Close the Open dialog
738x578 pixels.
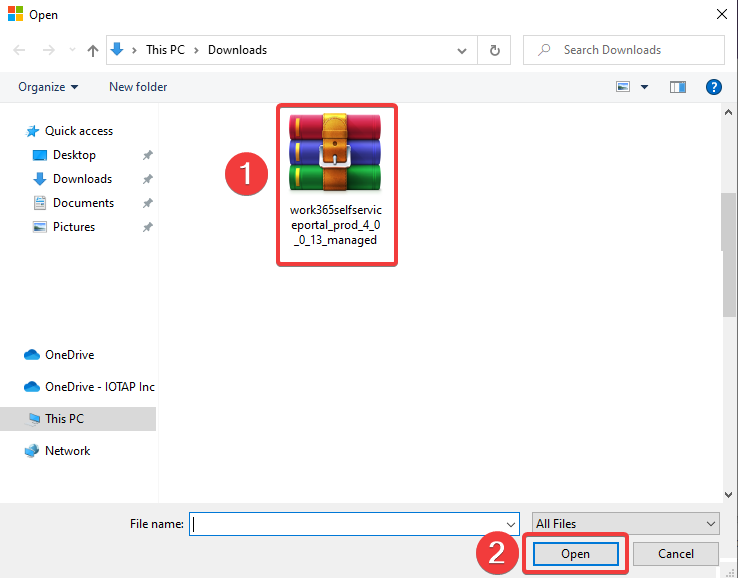(x=722, y=15)
